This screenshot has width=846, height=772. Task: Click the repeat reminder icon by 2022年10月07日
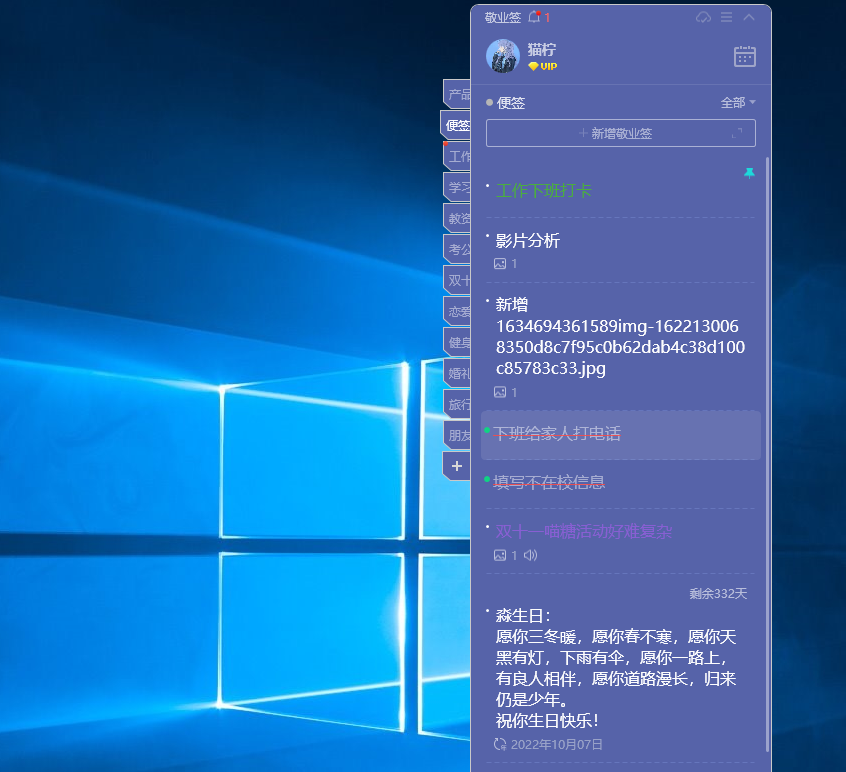(500, 744)
